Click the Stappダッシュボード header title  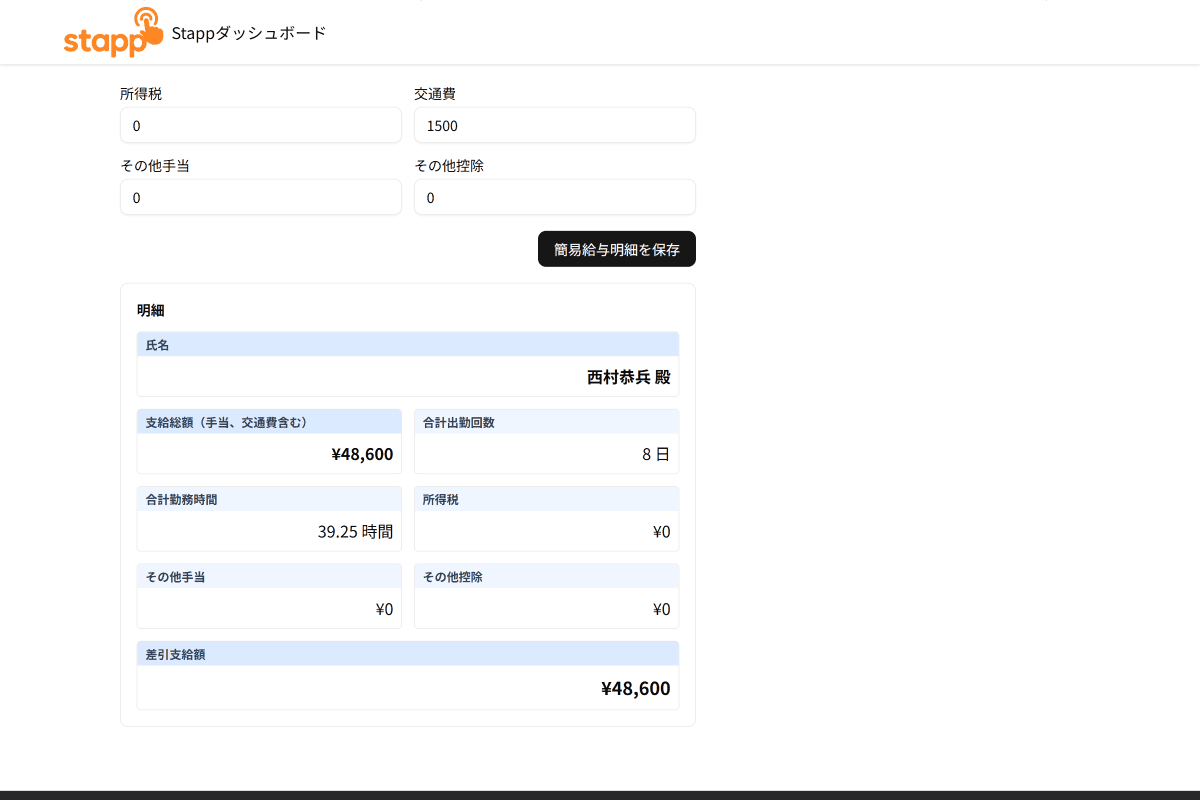click(249, 33)
